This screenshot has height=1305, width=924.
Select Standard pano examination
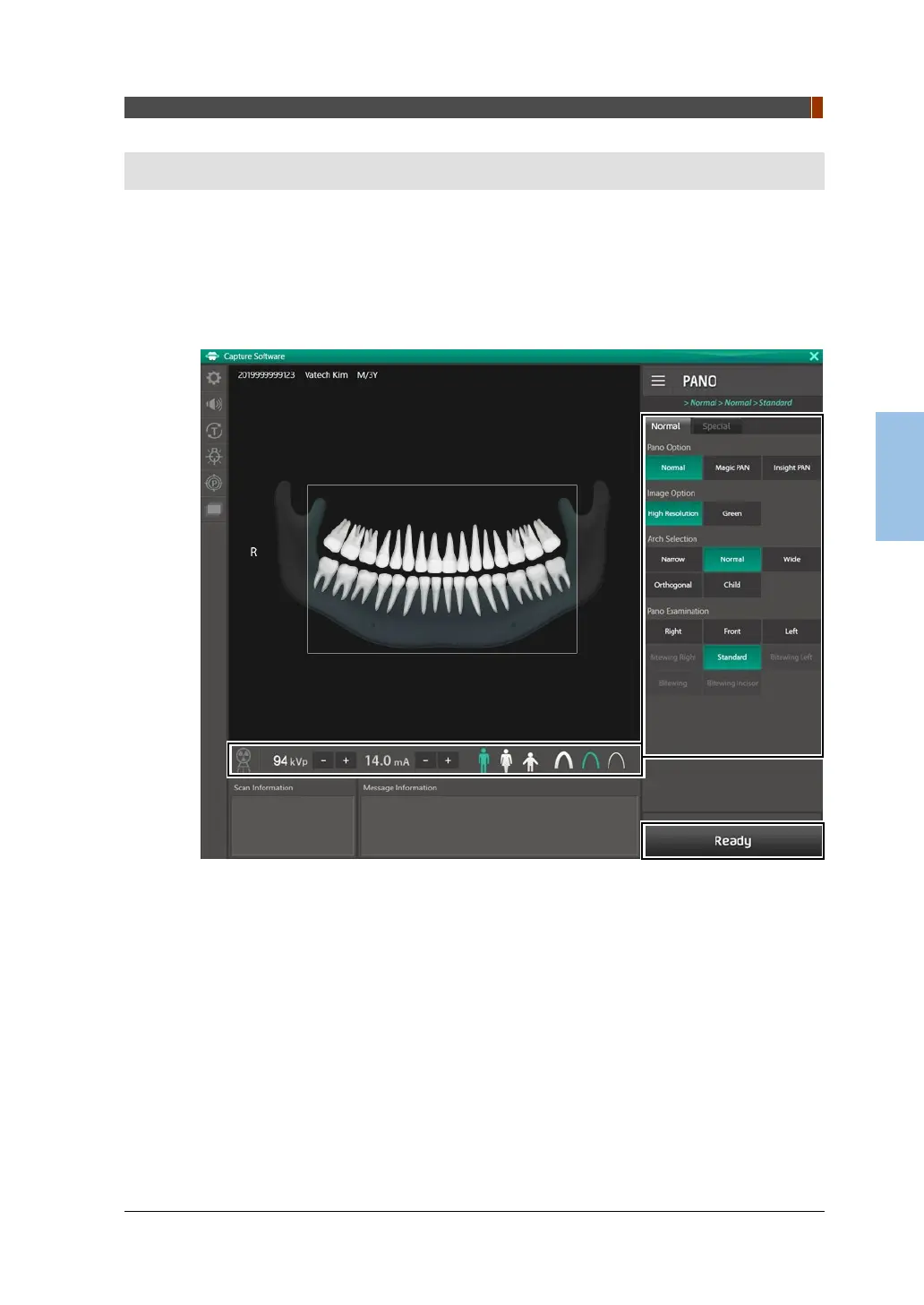coord(732,657)
